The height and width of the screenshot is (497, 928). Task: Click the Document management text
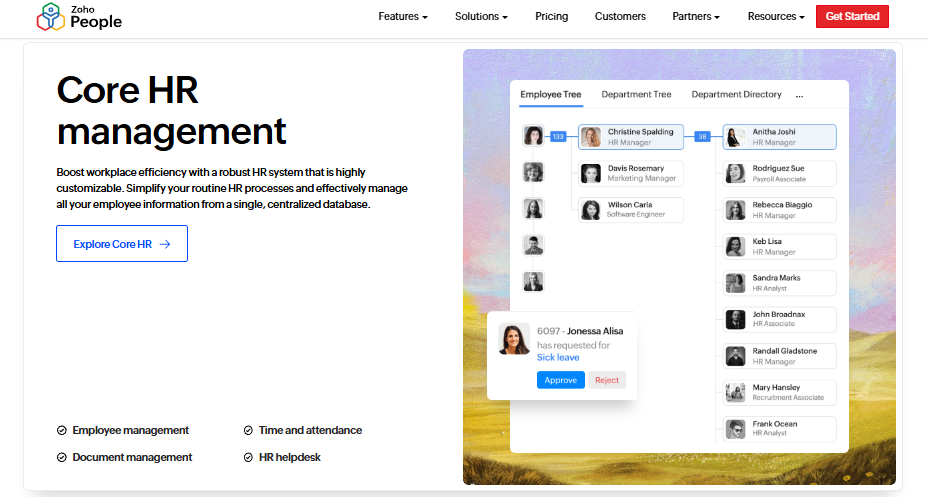click(x=132, y=457)
